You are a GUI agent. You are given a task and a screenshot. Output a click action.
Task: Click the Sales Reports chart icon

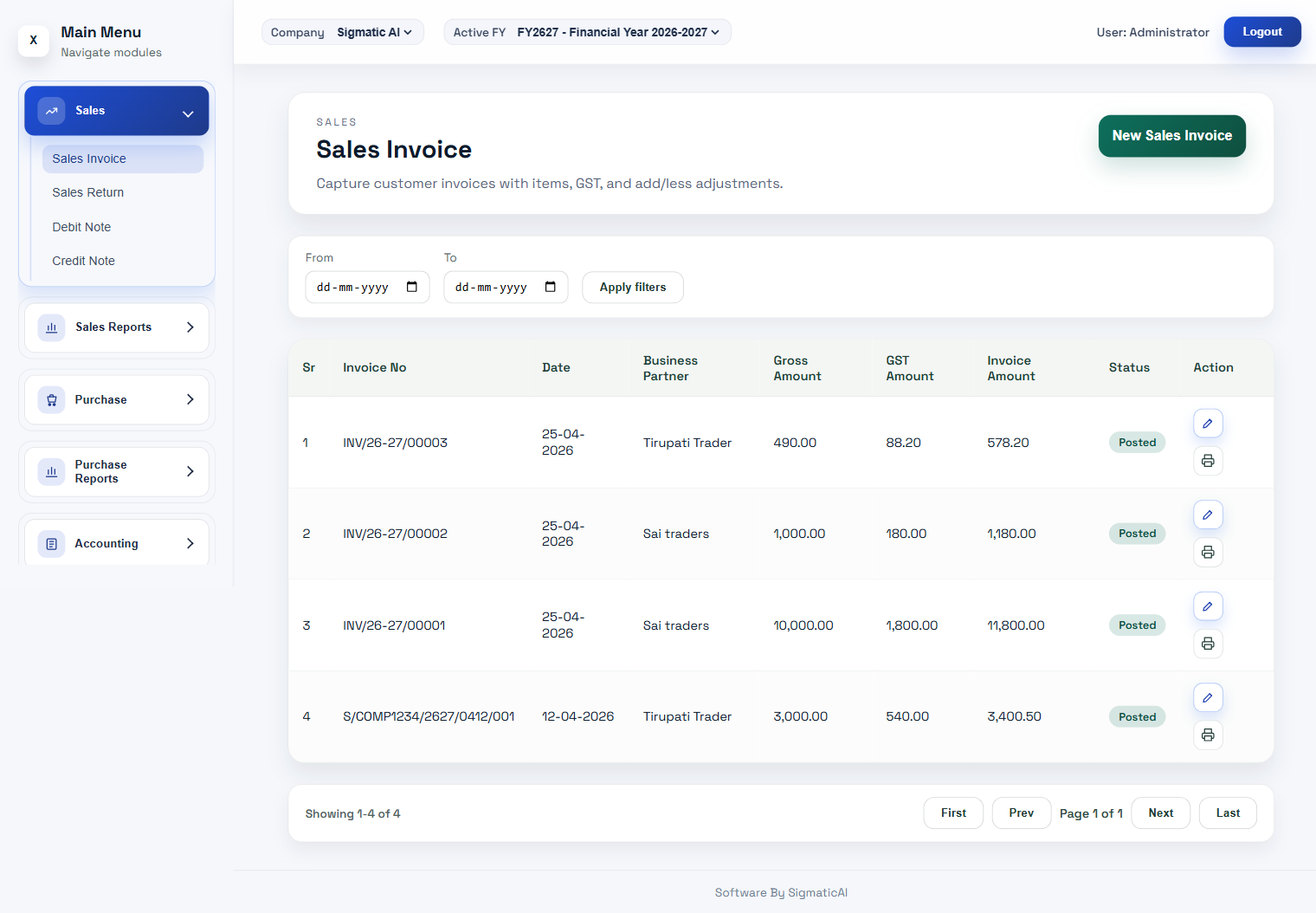pos(51,327)
